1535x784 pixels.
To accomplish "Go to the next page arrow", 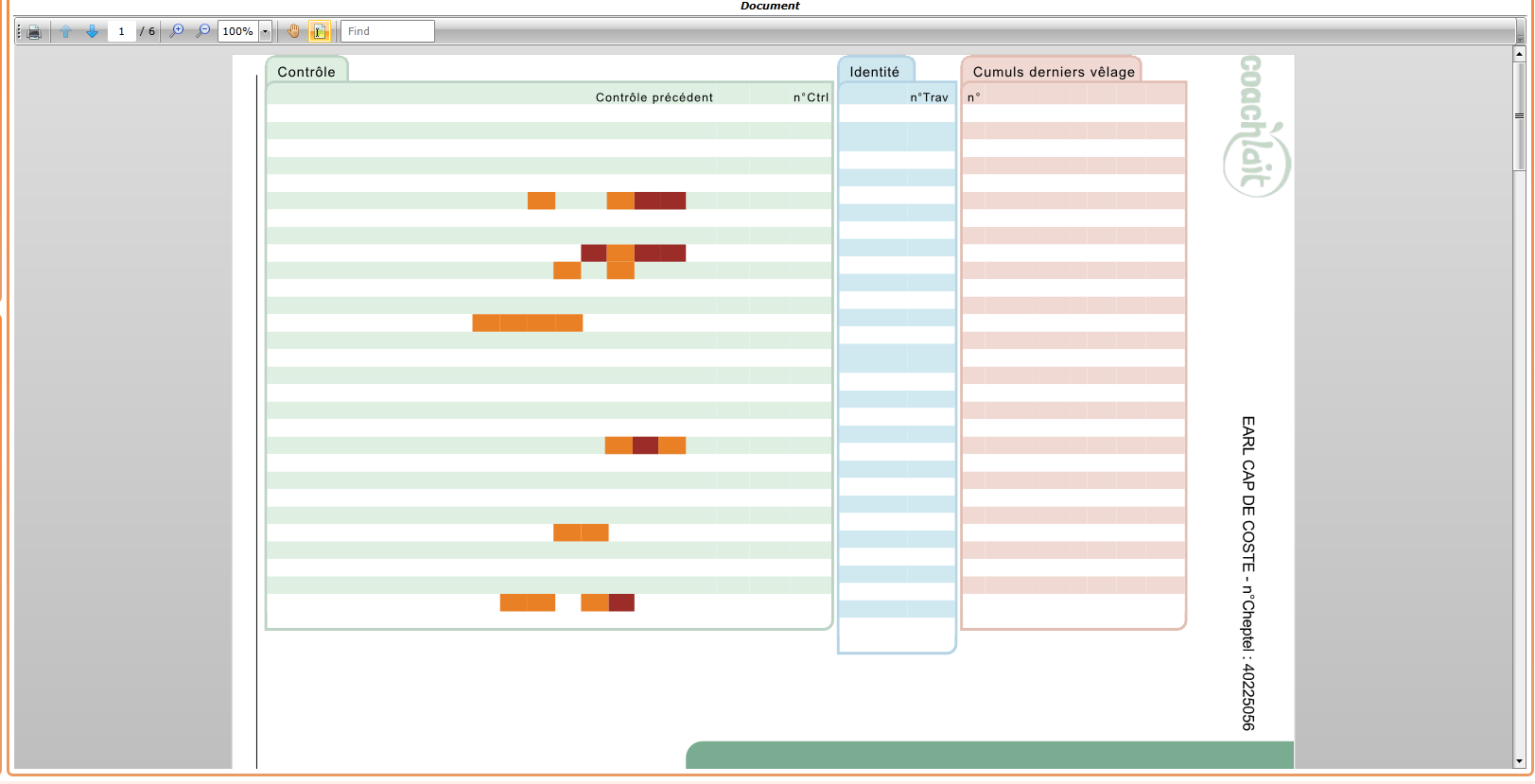I will 93,31.
